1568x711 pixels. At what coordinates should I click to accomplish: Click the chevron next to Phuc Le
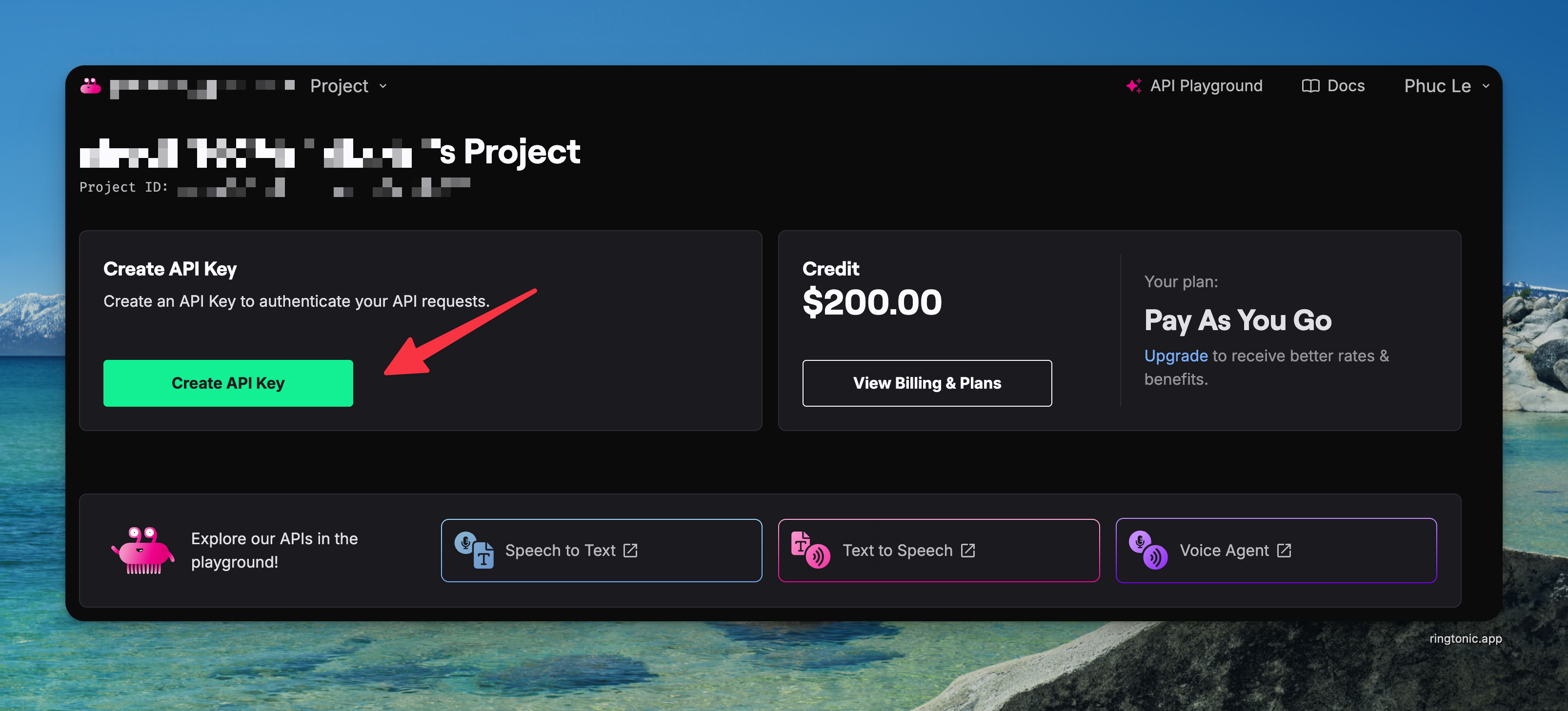pos(1486,86)
